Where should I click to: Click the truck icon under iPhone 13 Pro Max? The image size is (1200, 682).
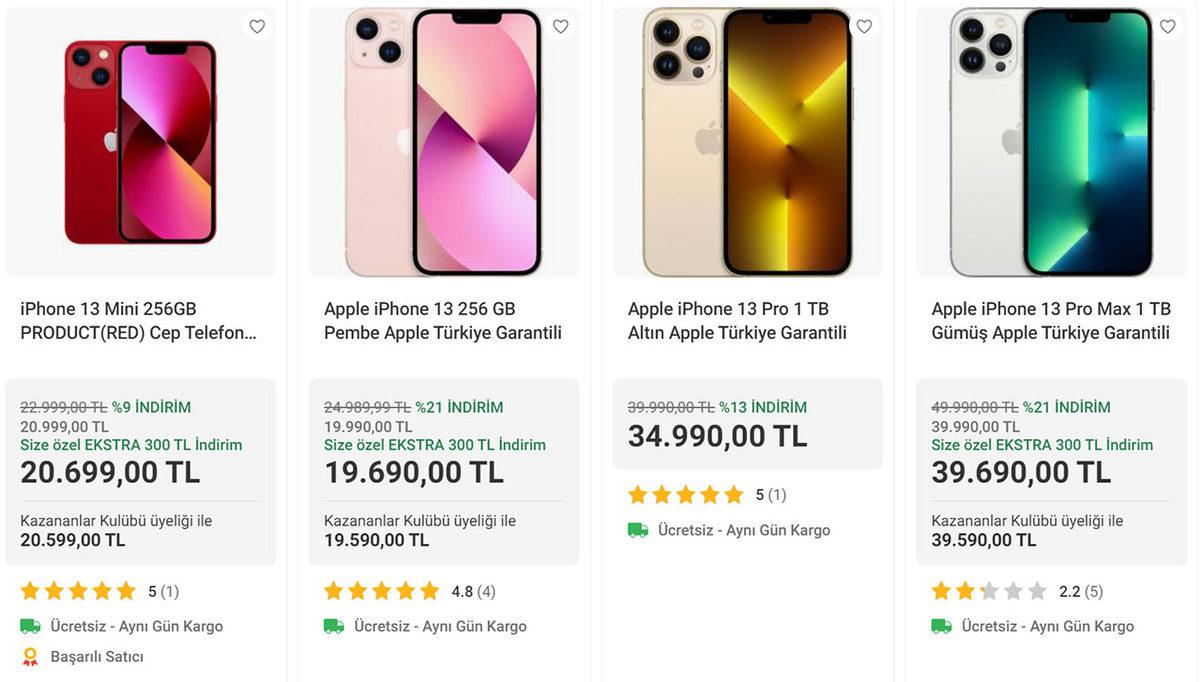coord(941,626)
